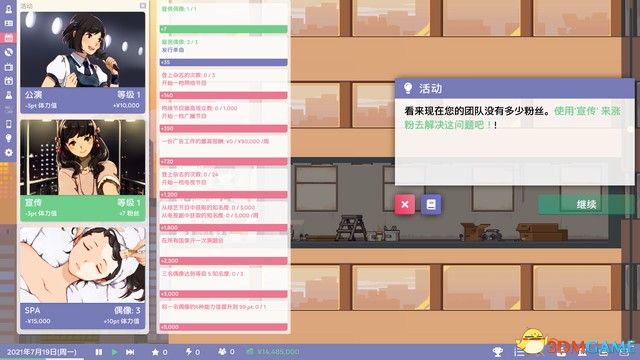Click the fast-forward speed button
The width and height of the screenshot is (640, 360).
[x=130, y=352]
